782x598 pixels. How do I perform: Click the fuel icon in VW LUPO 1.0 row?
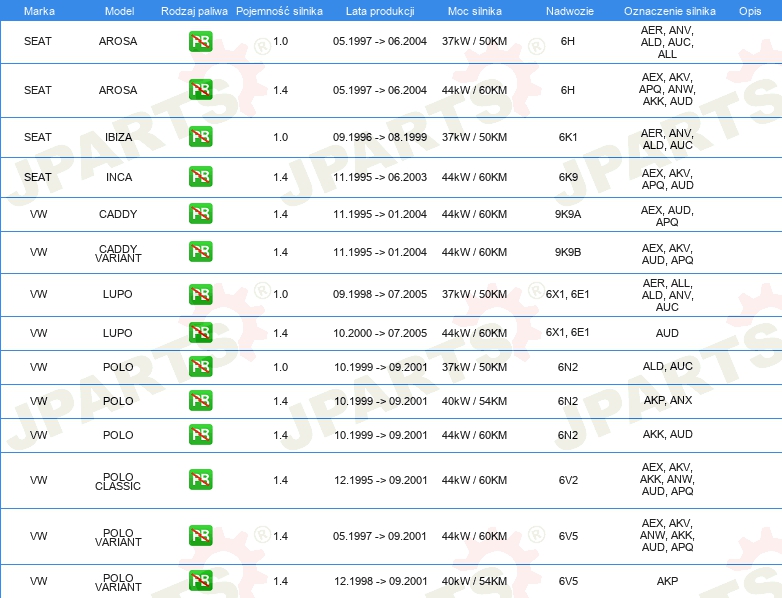pos(200,294)
